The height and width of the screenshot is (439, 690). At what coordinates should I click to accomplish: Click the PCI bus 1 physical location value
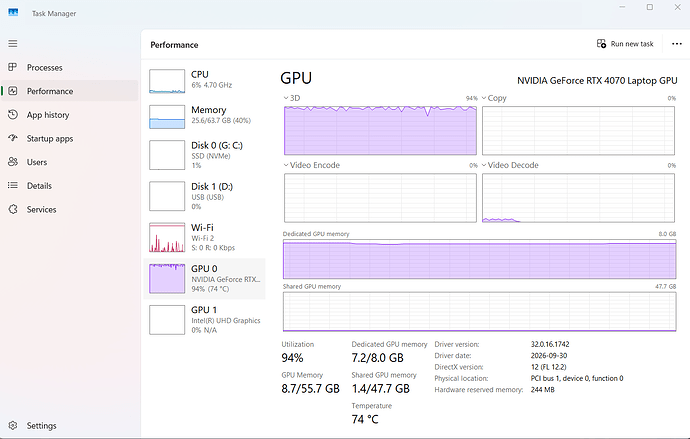[x=577, y=378]
